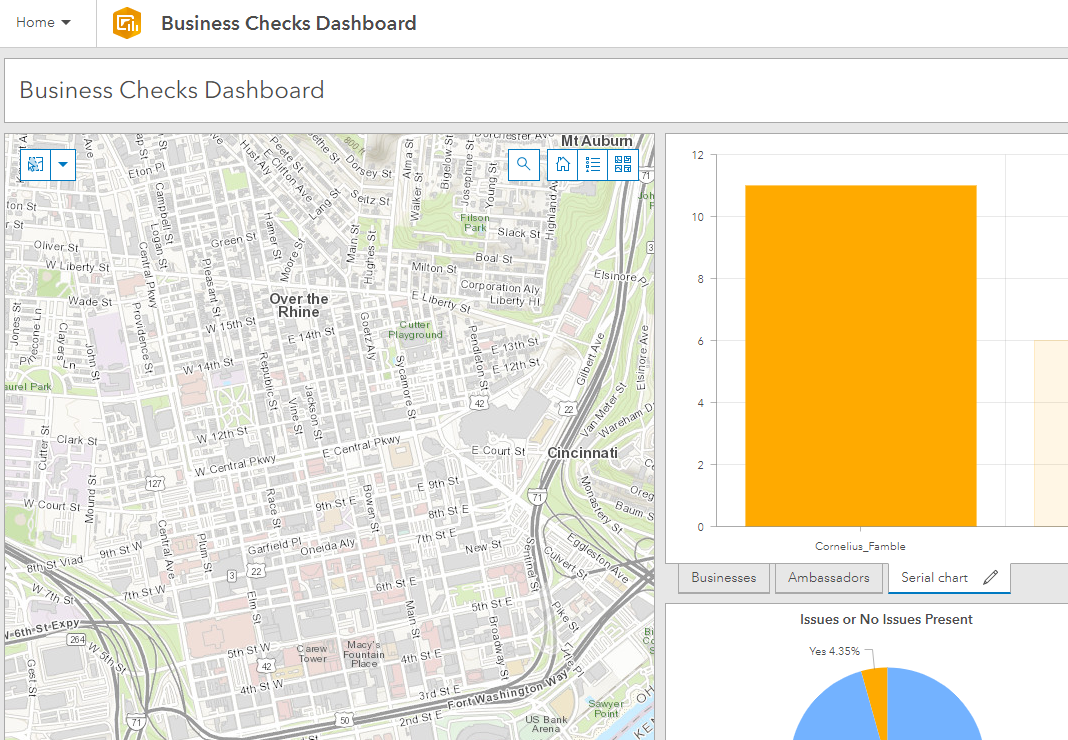The width and height of the screenshot is (1068, 740).
Task: Reset map to default home extent
Action: click(563, 164)
